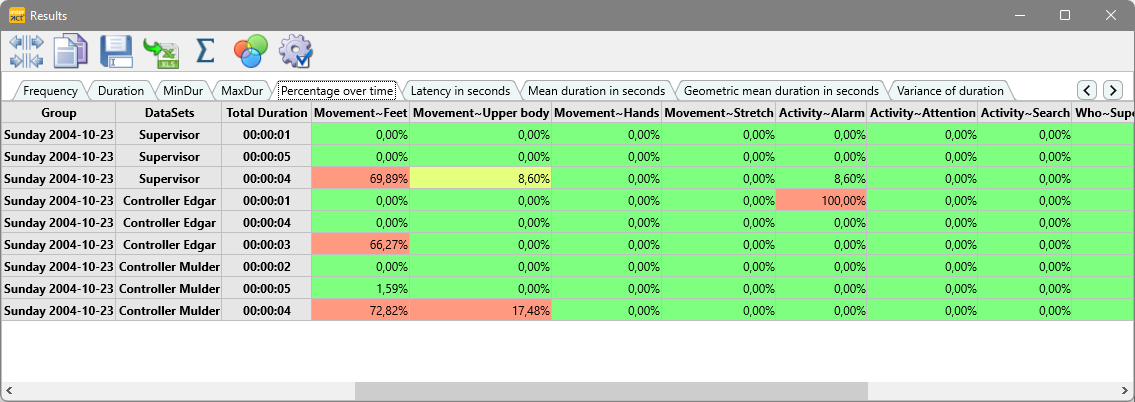Click the copy results documents icon
This screenshot has height=402, width=1135.
pyautogui.click(x=70, y=51)
